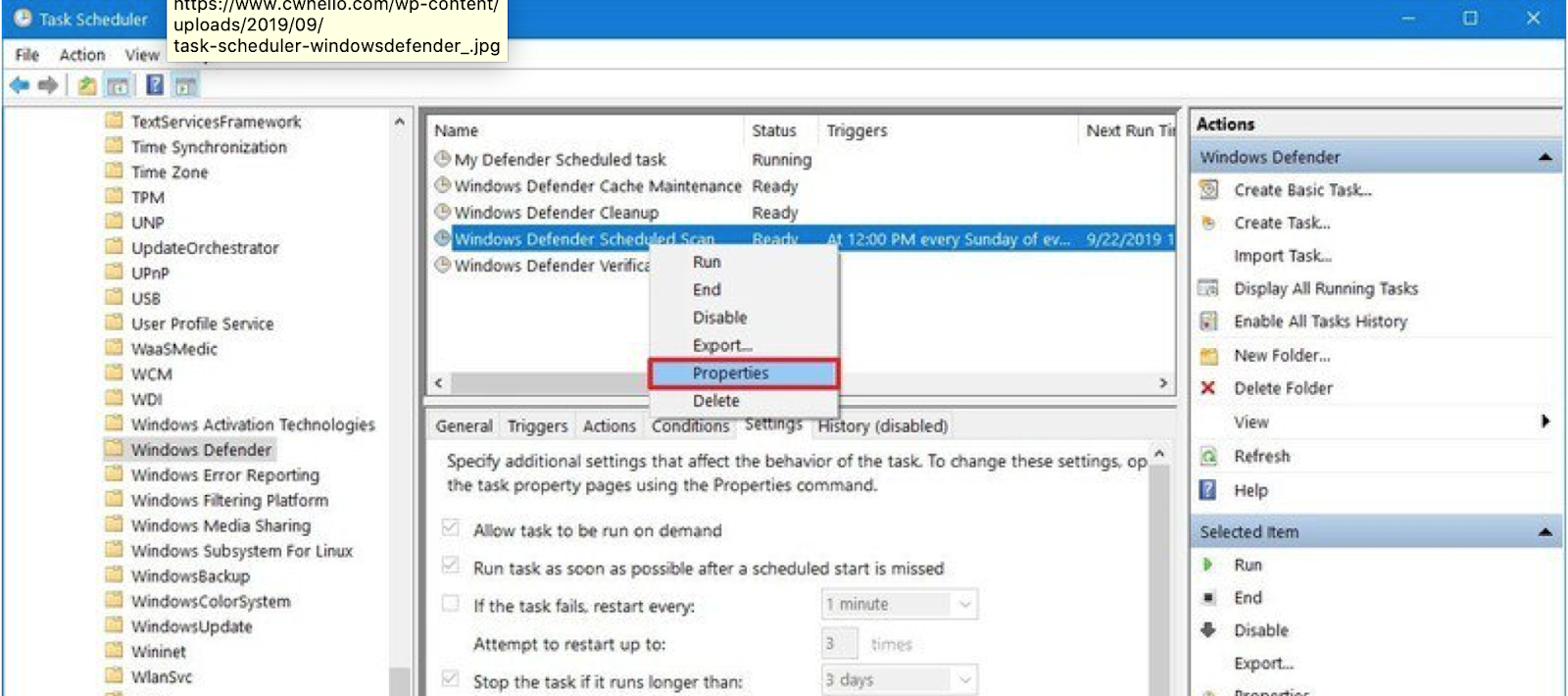
Task: Open the File menu
Action: (27, 55)
